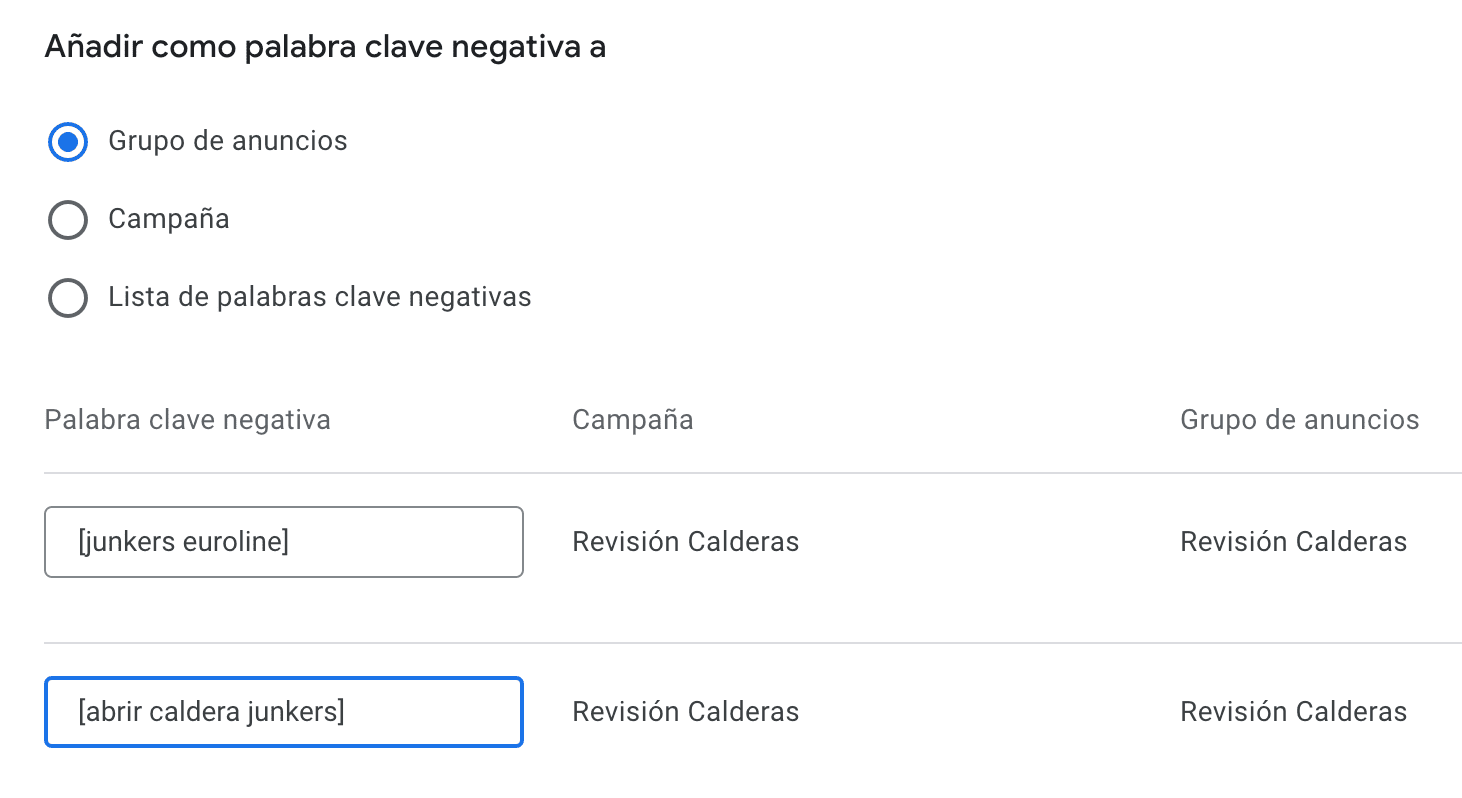Click 'Lista de palabras clave negativas' label text
1462x798 pixels.
pyautogui.click(x=320, y=297)
